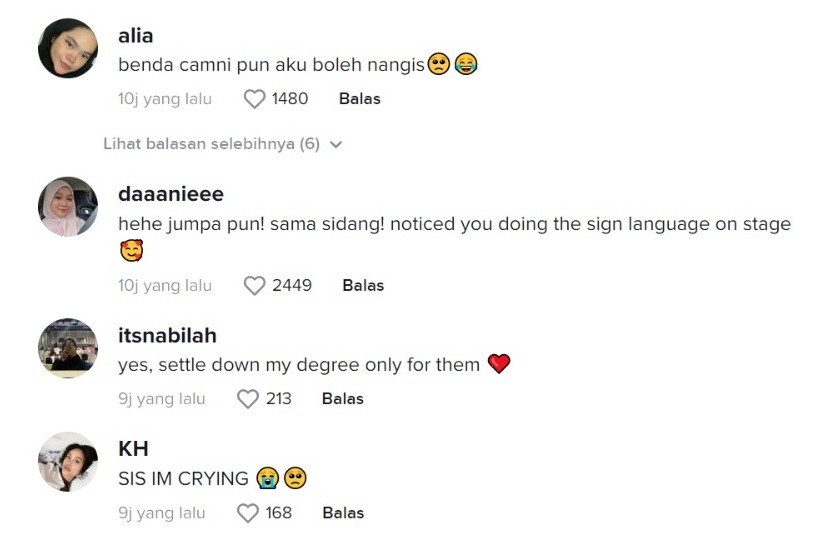Tap the heart on daaanieee's comment
This screenshot has width=816, height=537.
pos(255,286)
